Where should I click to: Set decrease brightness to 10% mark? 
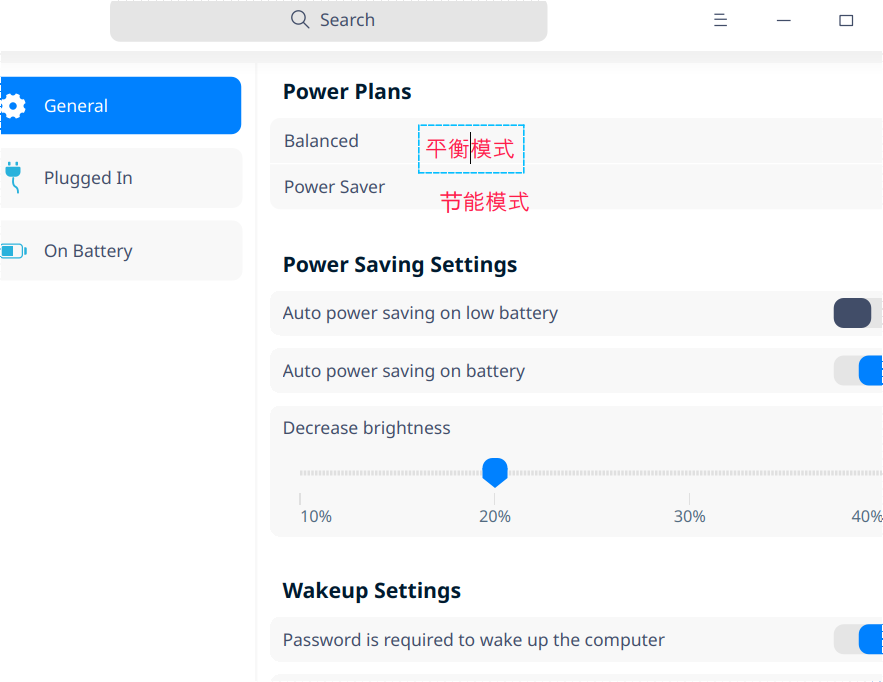[x=301, y=473]
